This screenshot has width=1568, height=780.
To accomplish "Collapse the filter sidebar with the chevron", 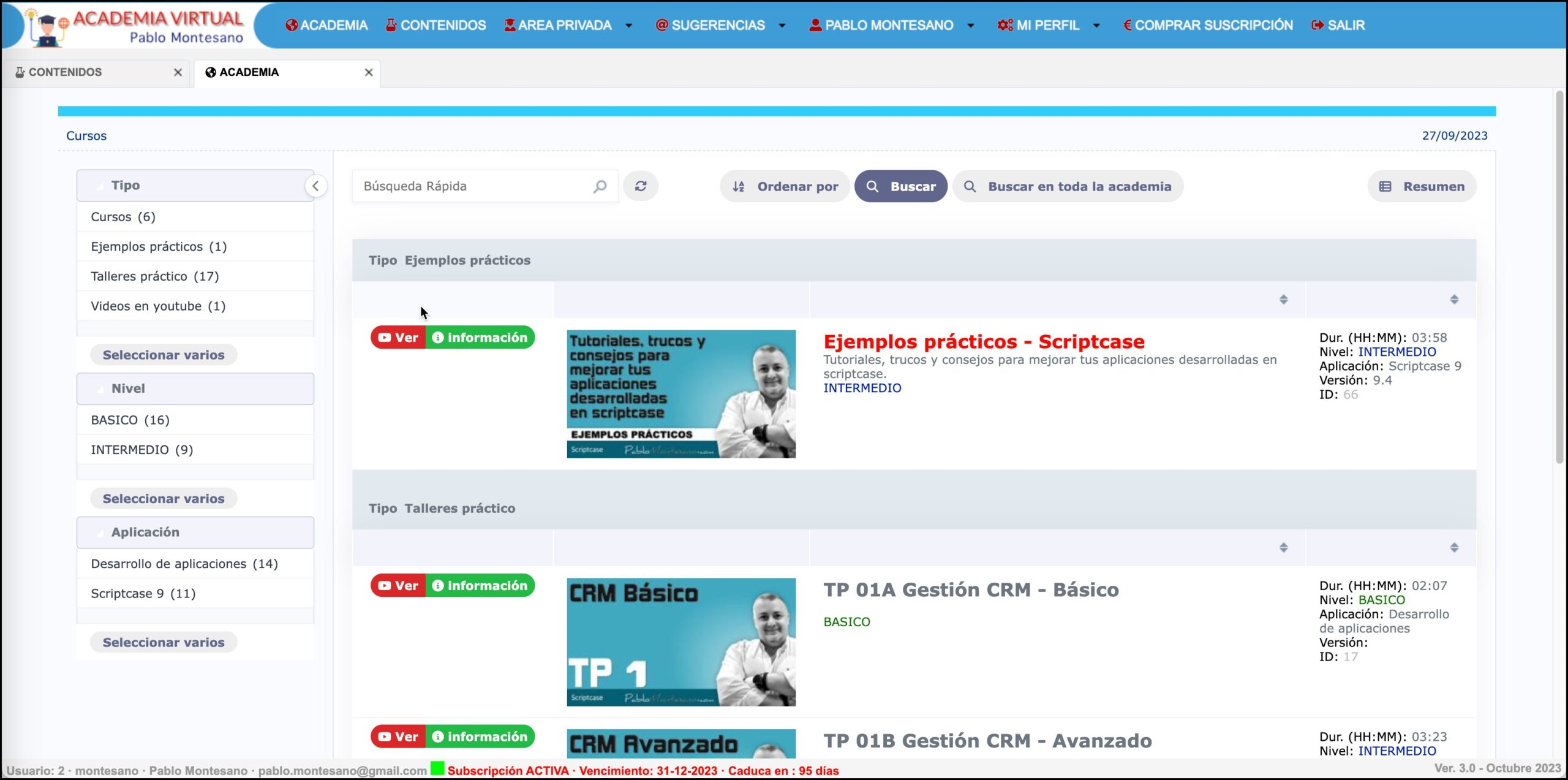I will [315, 186].
